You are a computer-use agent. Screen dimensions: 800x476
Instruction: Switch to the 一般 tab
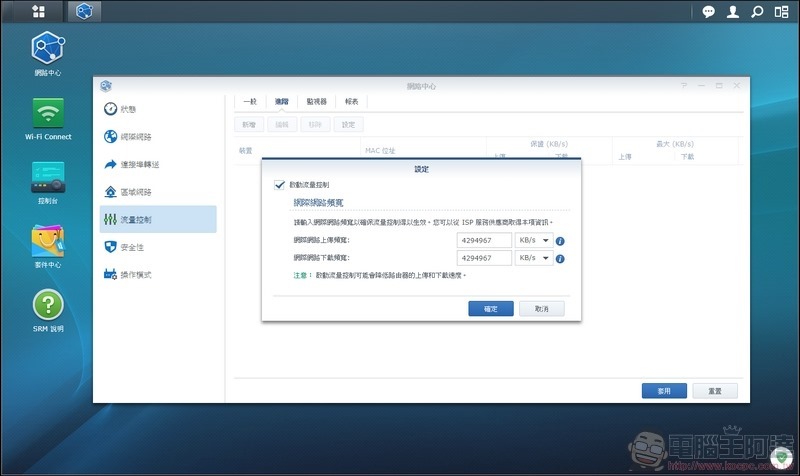pos(250,102)
